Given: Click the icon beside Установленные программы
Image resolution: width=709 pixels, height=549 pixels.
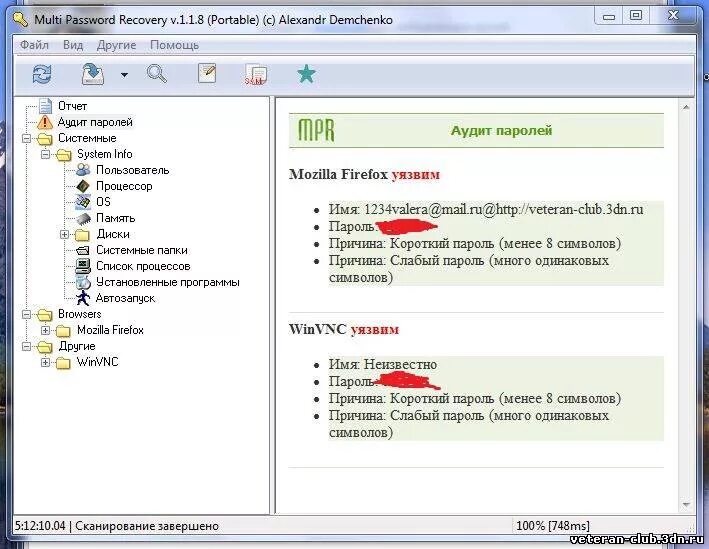Looking at the screenshot, I should point(83,282).
